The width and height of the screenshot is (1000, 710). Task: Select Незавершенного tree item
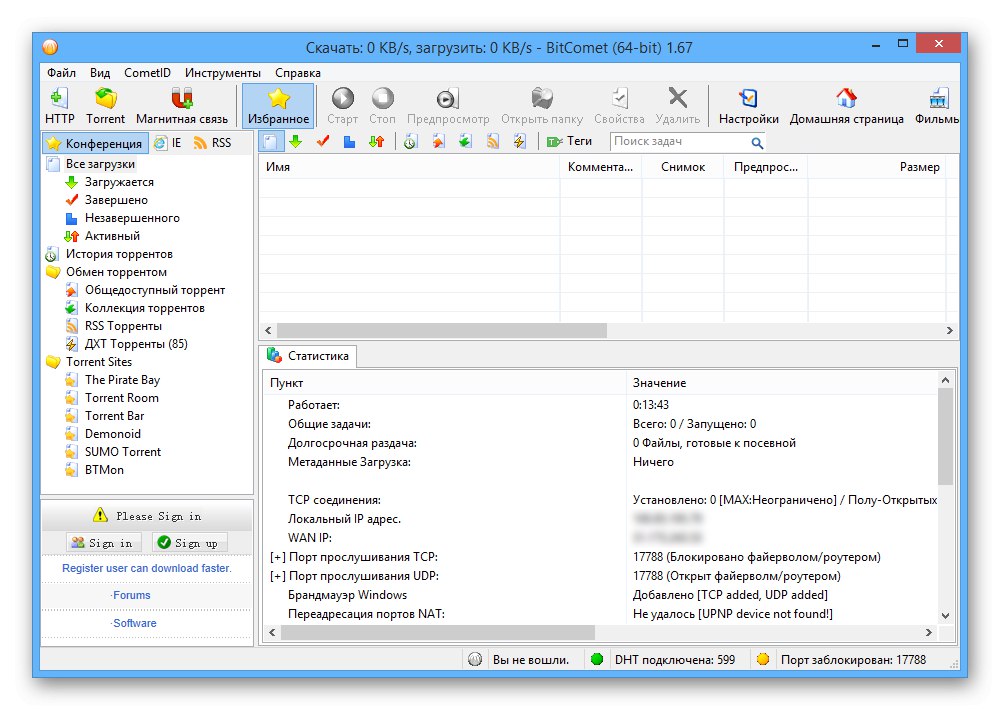(x=132, y=218)
